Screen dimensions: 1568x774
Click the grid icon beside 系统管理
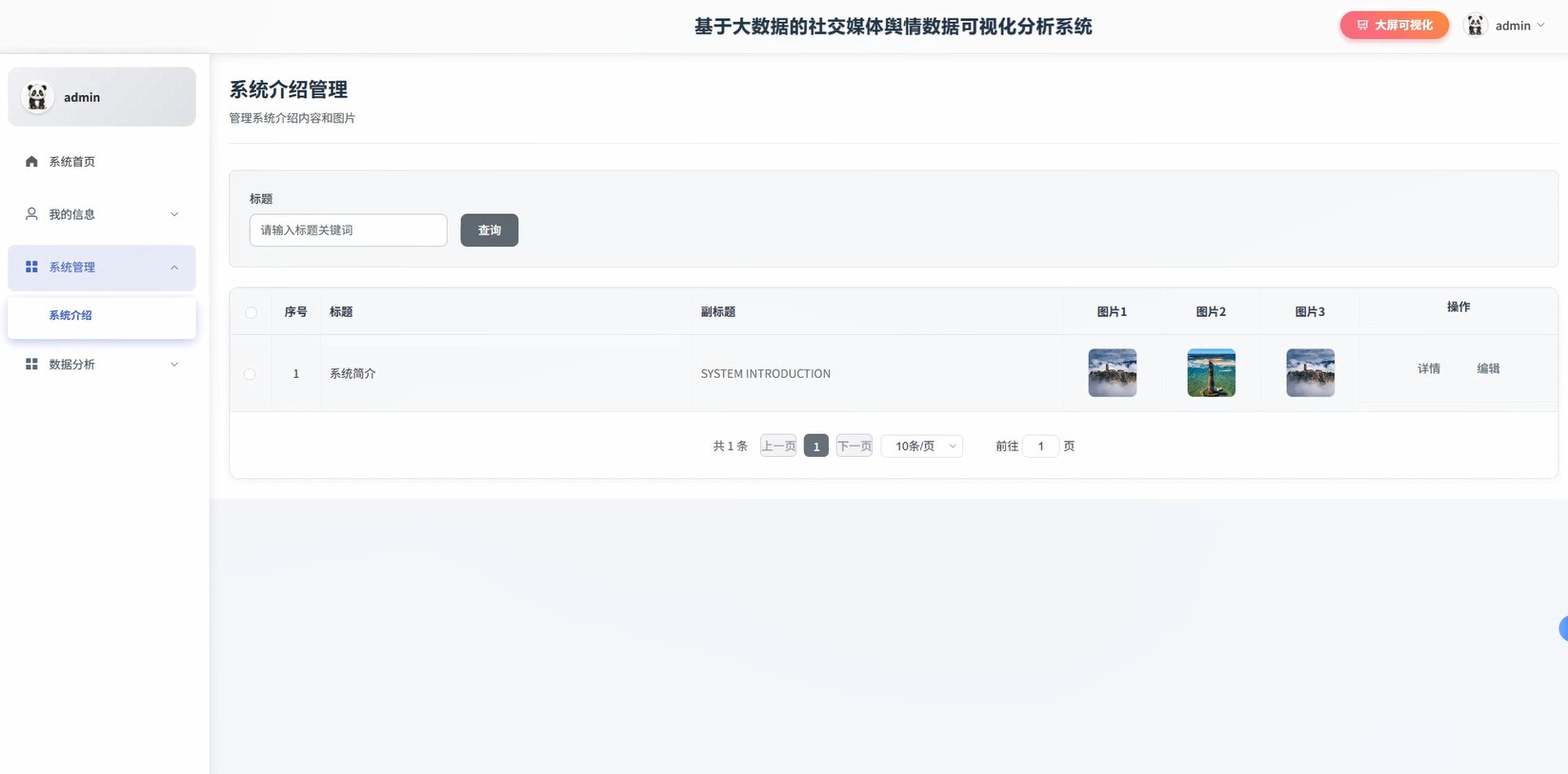pos(31,268)
